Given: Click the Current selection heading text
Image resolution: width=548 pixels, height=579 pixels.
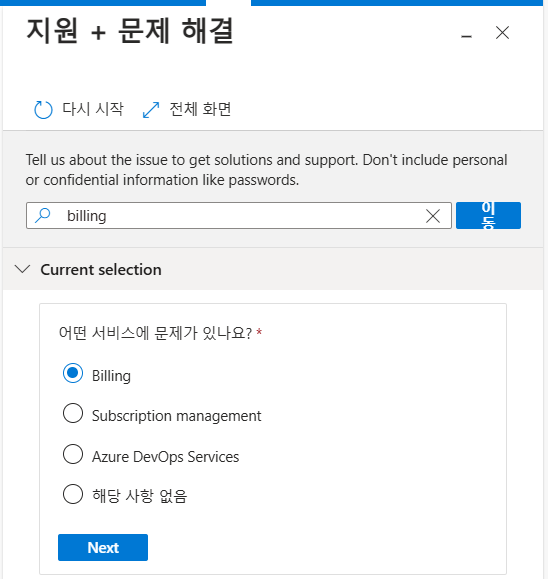Looking at the screenshot, I should click(x=101, y=270).
